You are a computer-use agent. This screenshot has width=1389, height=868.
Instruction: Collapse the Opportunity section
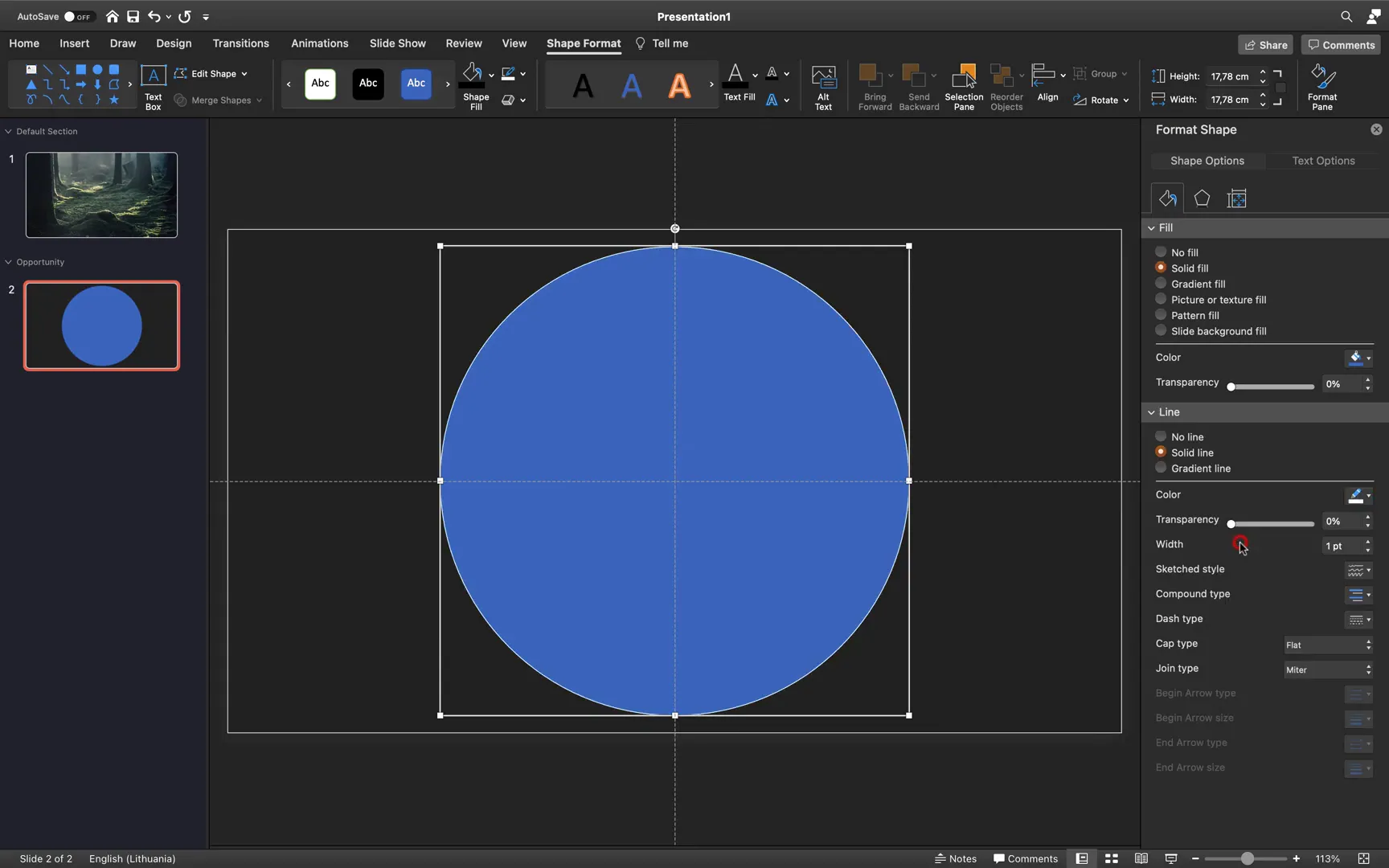pyautogui.click(x=8, y=262)
